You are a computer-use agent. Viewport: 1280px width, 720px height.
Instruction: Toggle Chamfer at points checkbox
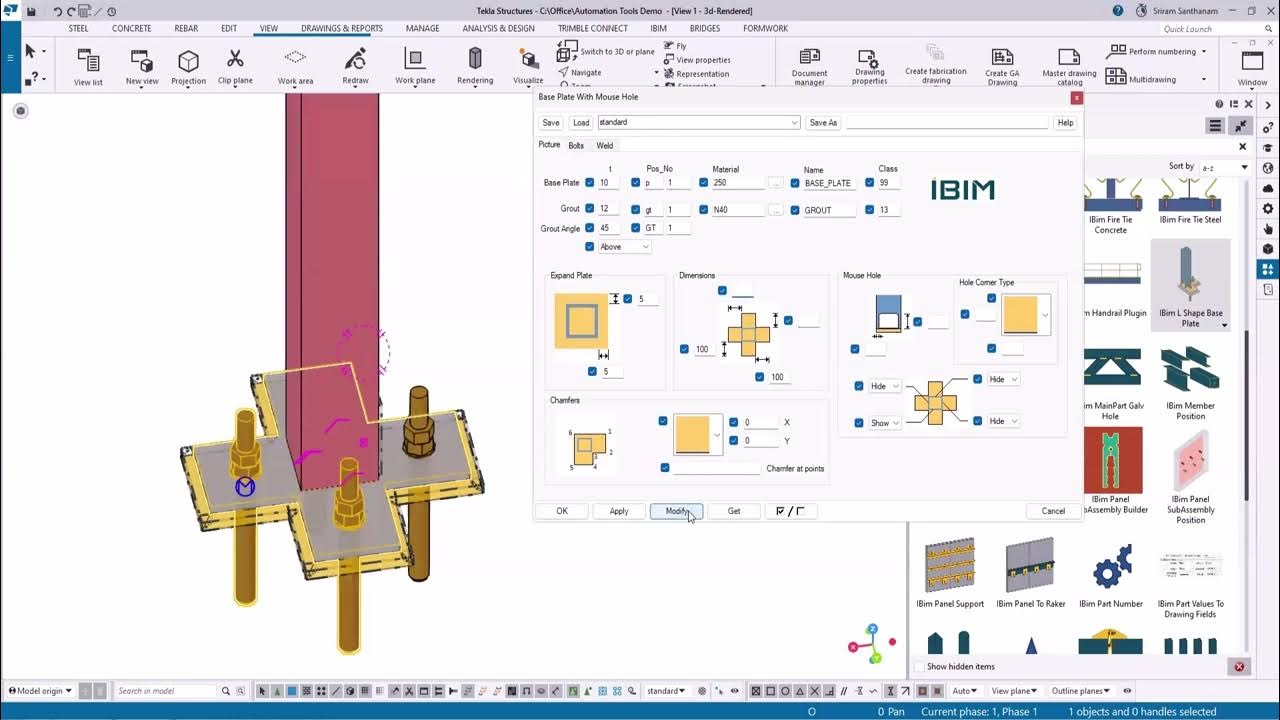[665, 468]
